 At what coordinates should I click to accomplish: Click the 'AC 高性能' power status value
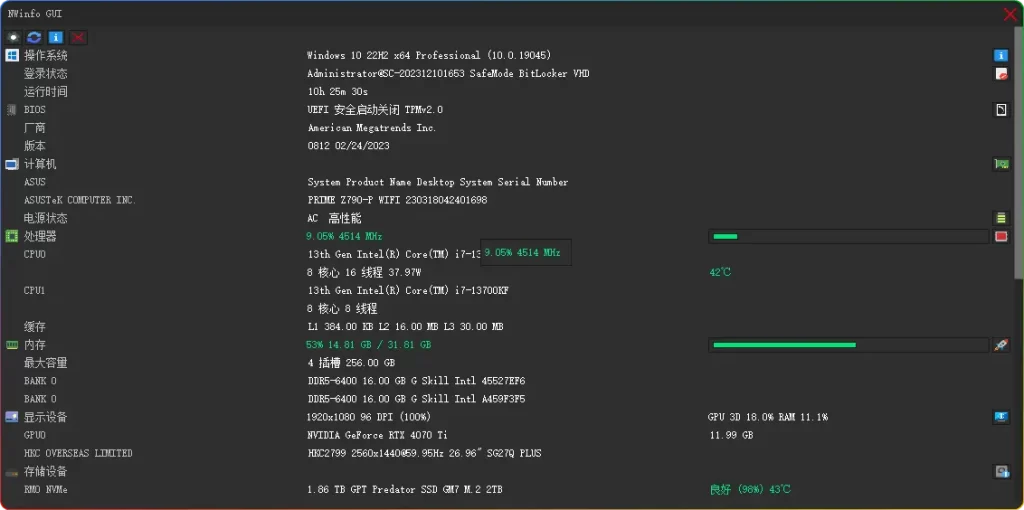(334, 218)
